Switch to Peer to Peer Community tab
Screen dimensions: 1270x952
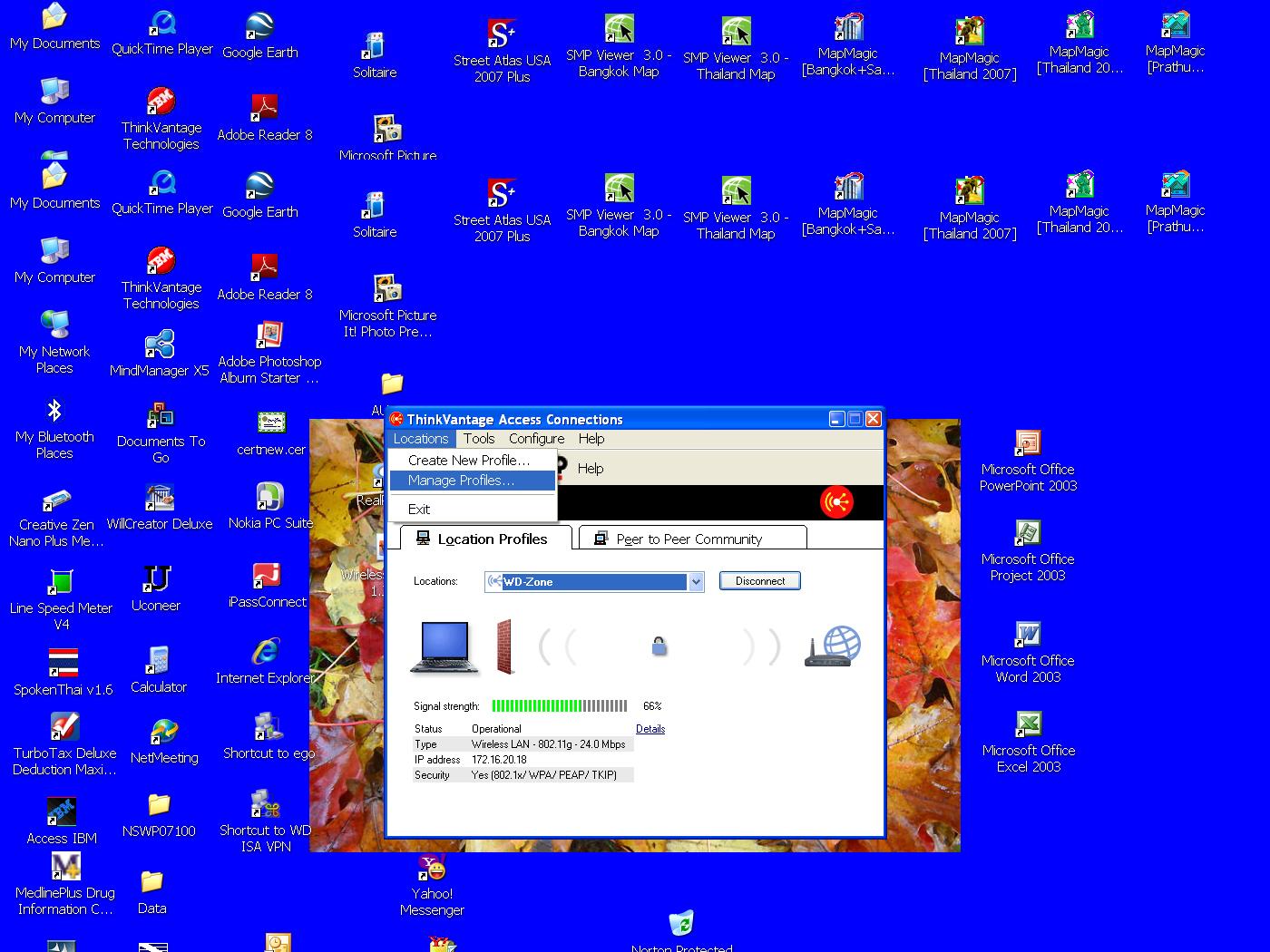point(692,539)
